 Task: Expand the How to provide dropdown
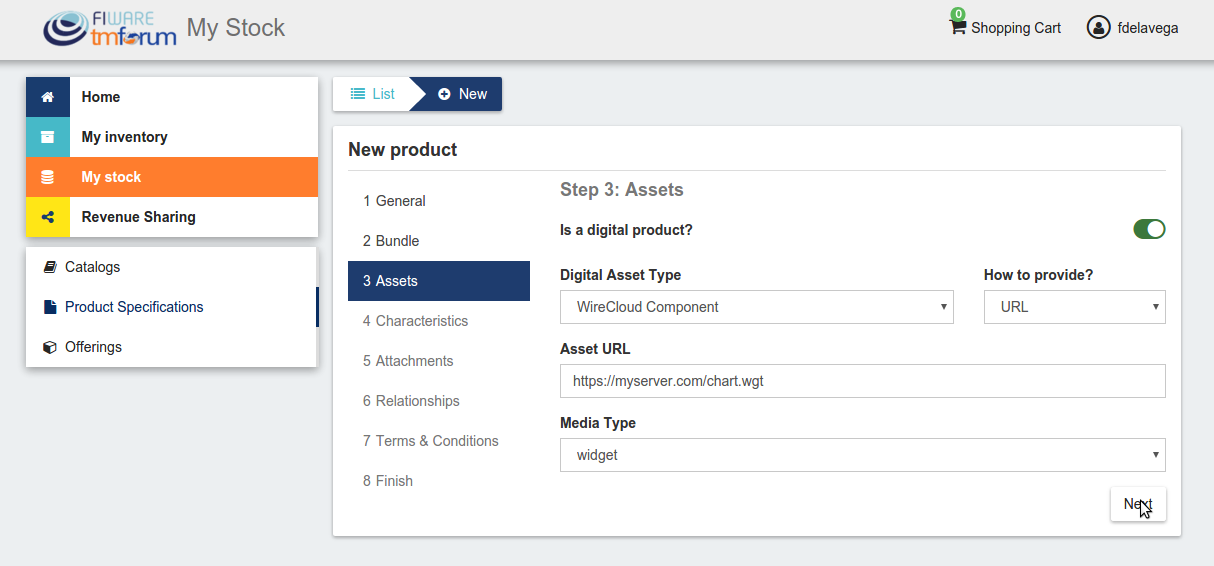pyautogui.click(x=1074, y=307)
